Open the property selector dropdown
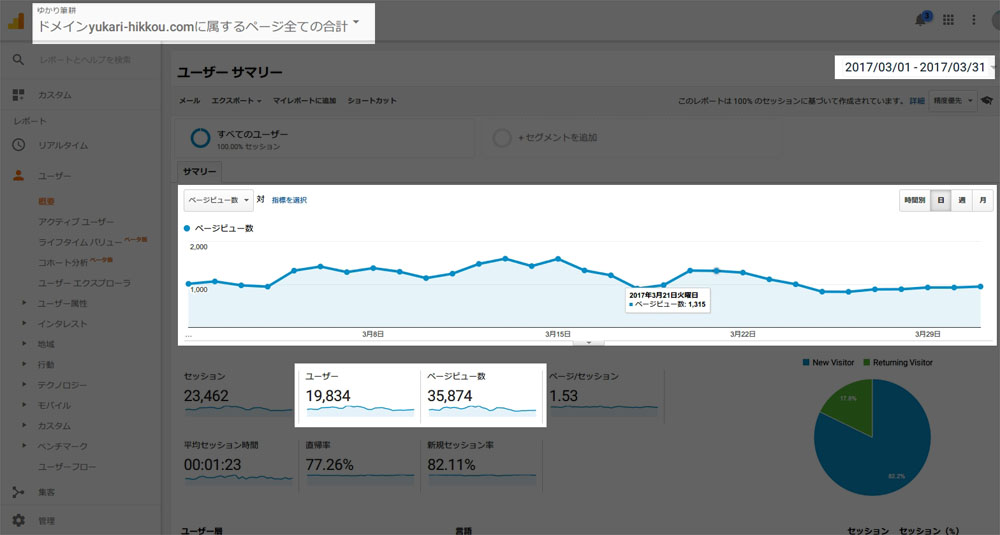Viewport: 1000px width, 535px height. tap(203, 23)
